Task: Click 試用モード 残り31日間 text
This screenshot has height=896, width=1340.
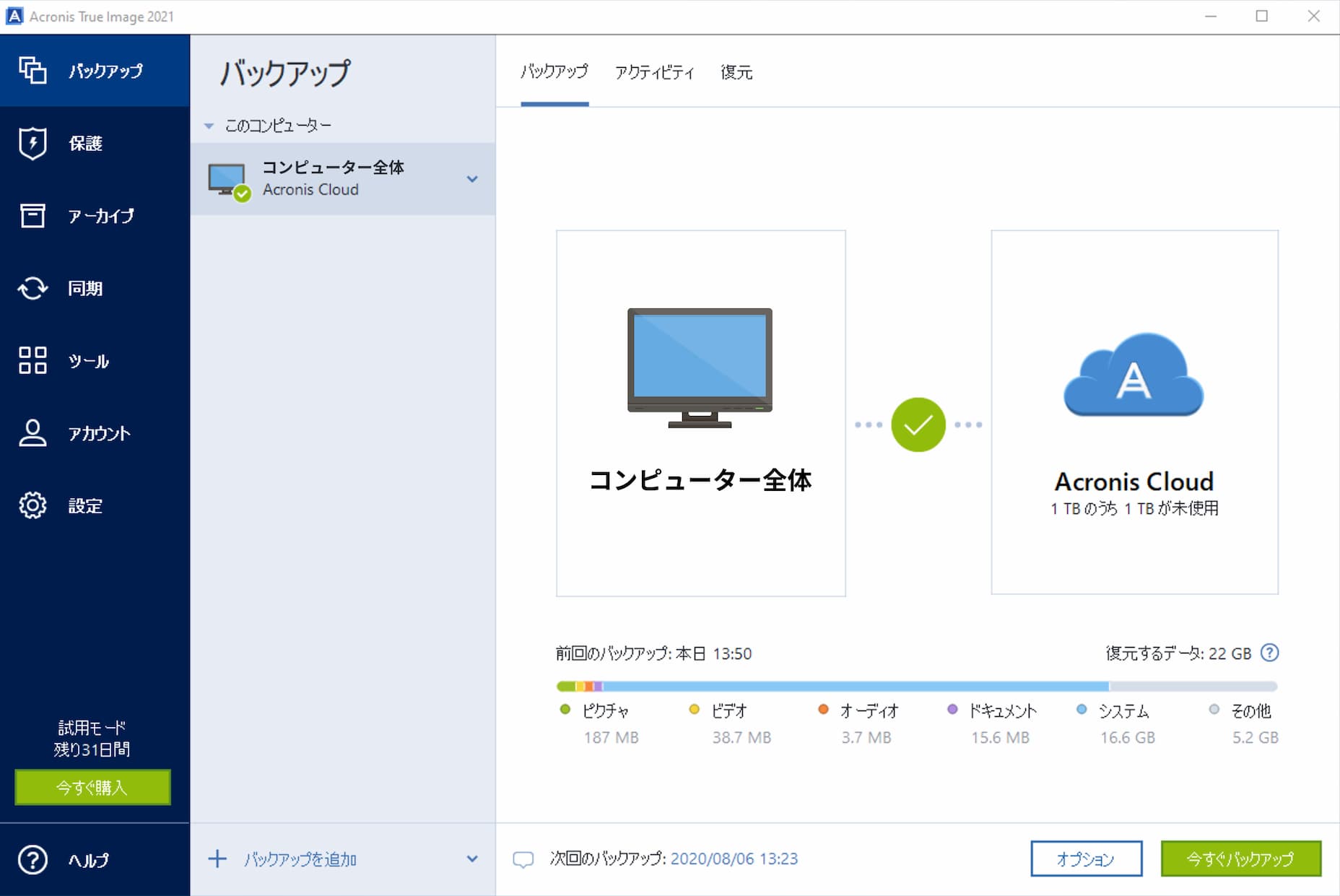Action: [x=92, y=738]
